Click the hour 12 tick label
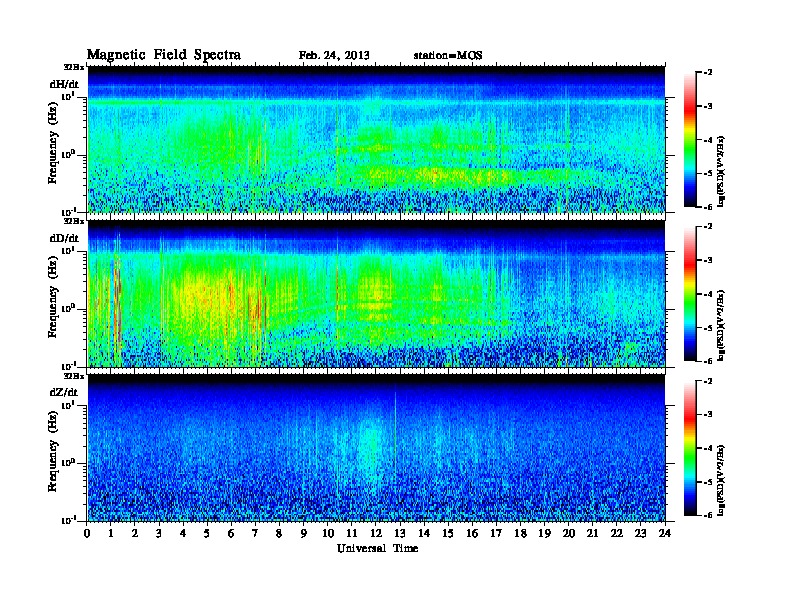Image resolution: width=792 pixels, height=612 pixels. (376, 533)
